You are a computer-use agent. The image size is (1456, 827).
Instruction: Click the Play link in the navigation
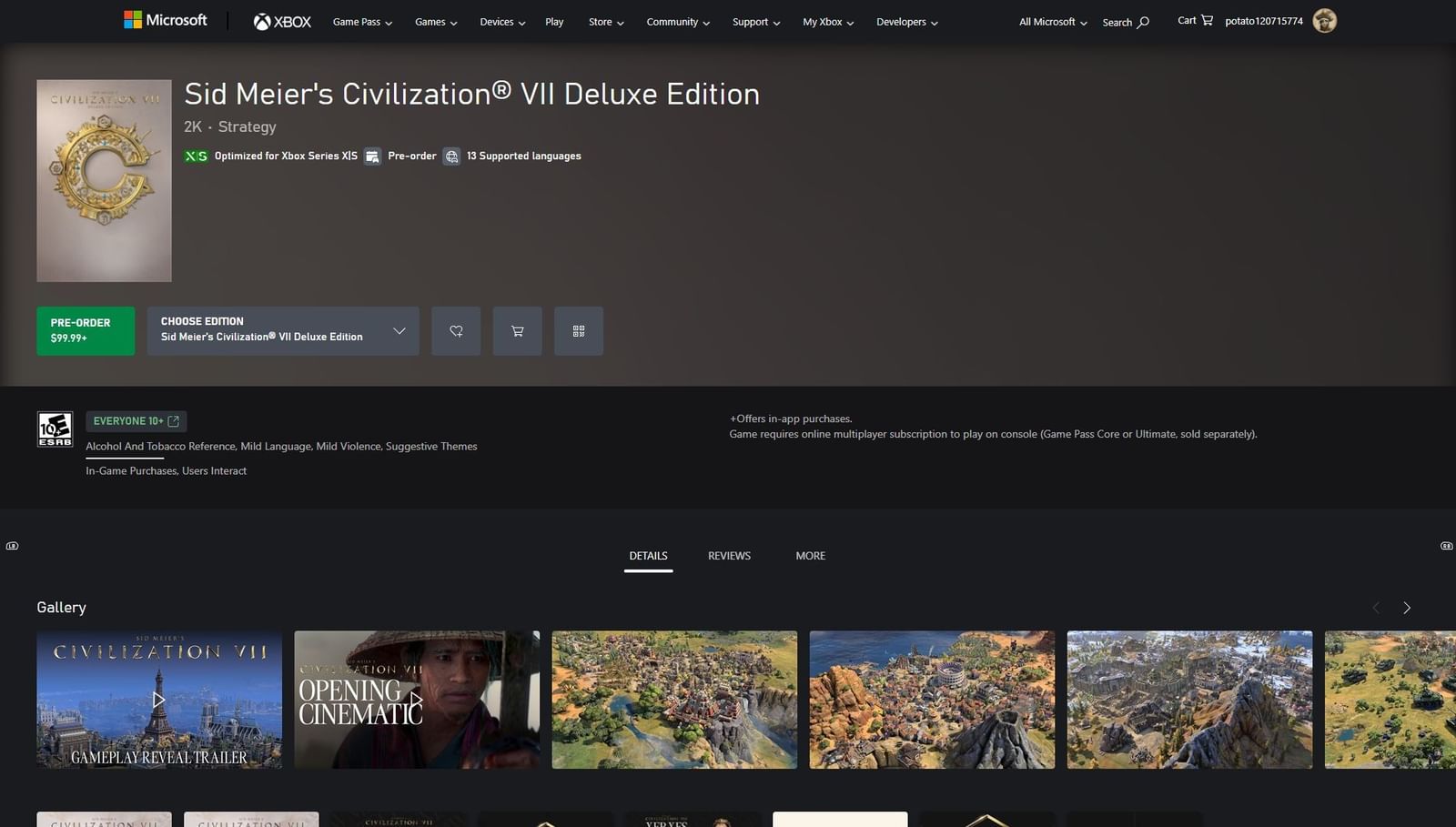(x=553, y=22)
